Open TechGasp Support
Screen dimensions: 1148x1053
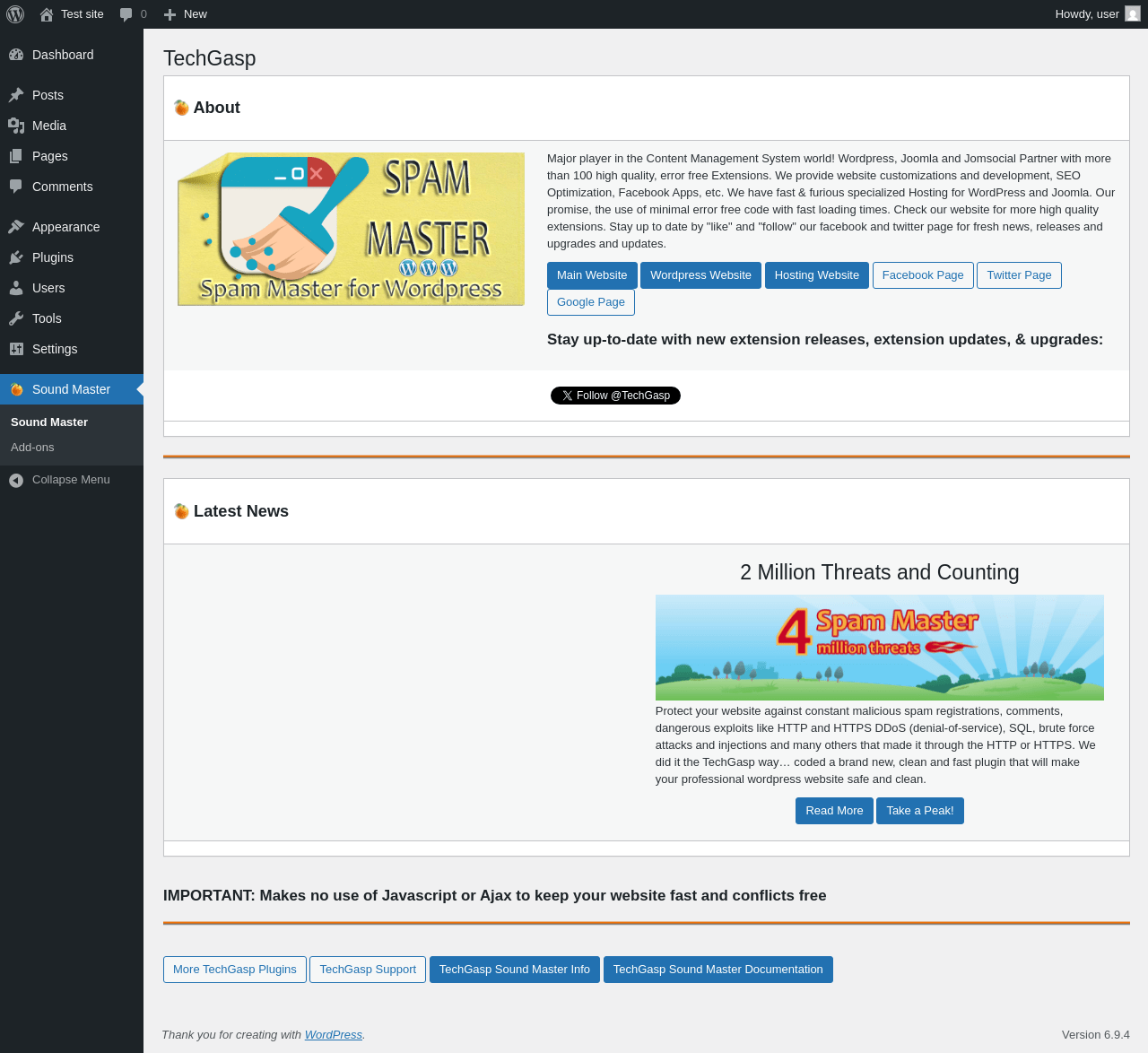tap(368, 970)
